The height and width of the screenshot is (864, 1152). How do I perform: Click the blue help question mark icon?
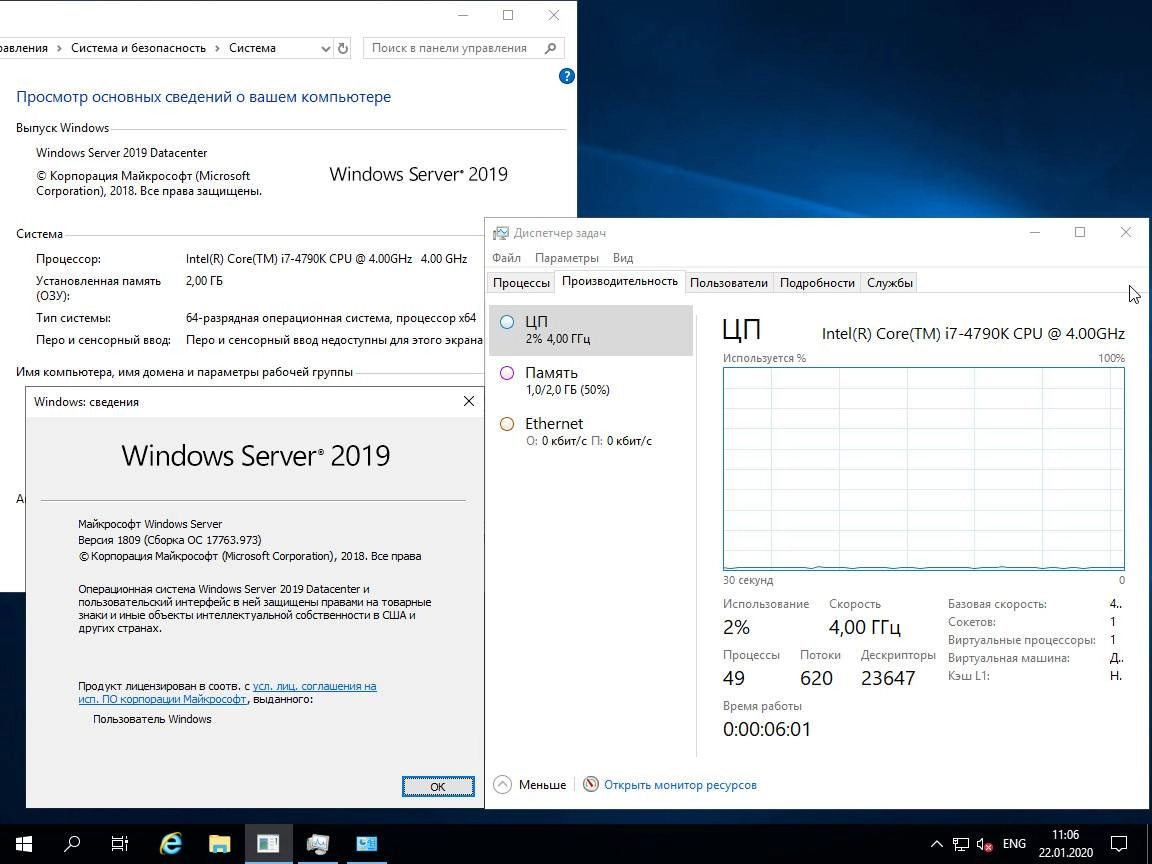click(x=566, y=76)
